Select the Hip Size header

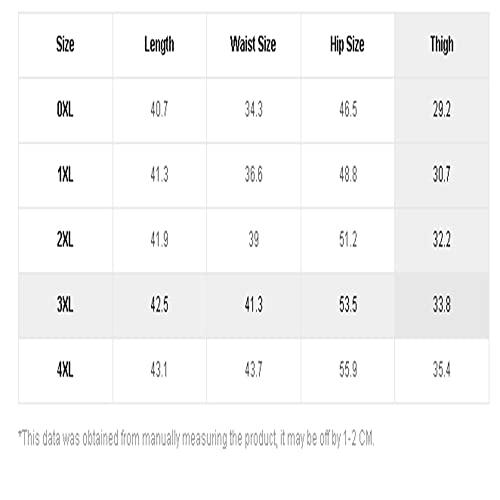pos(347,44)
